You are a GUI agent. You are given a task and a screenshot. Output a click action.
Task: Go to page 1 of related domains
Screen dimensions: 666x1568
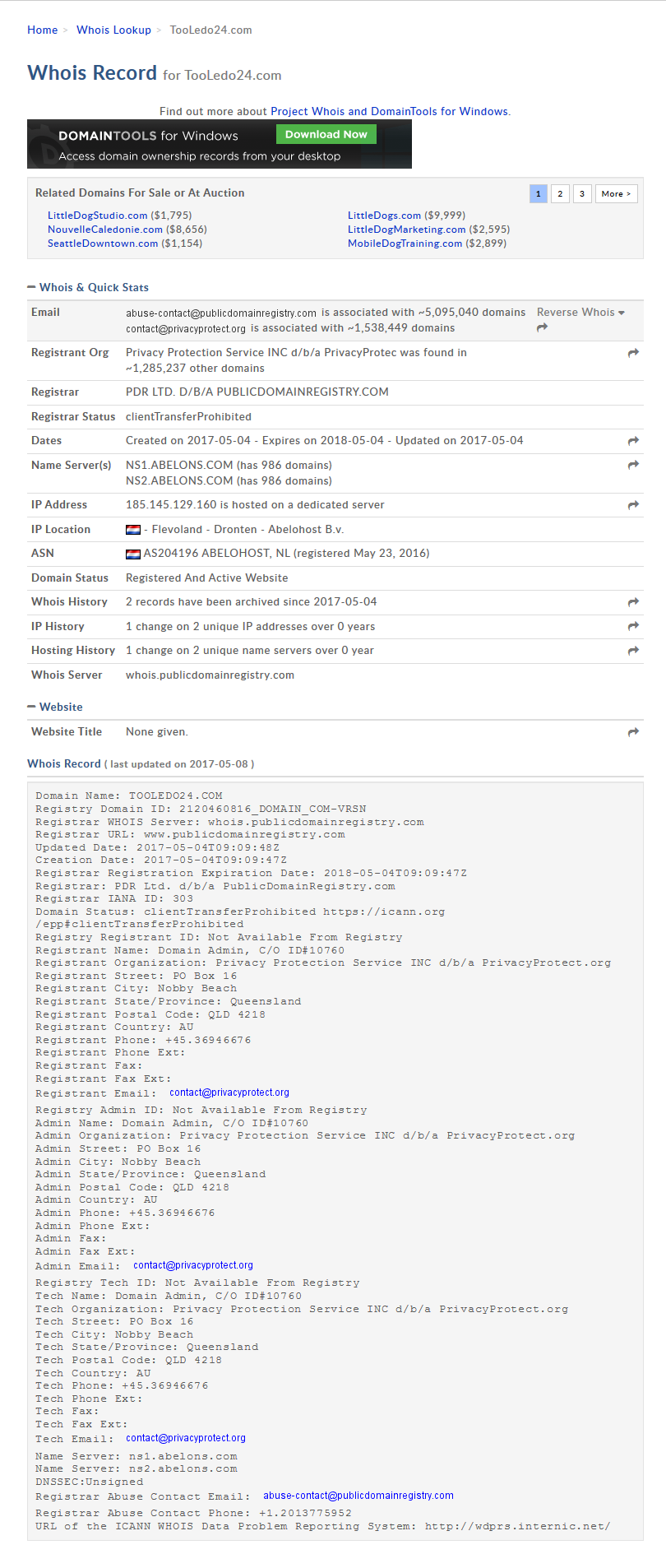tap(539, 194)
